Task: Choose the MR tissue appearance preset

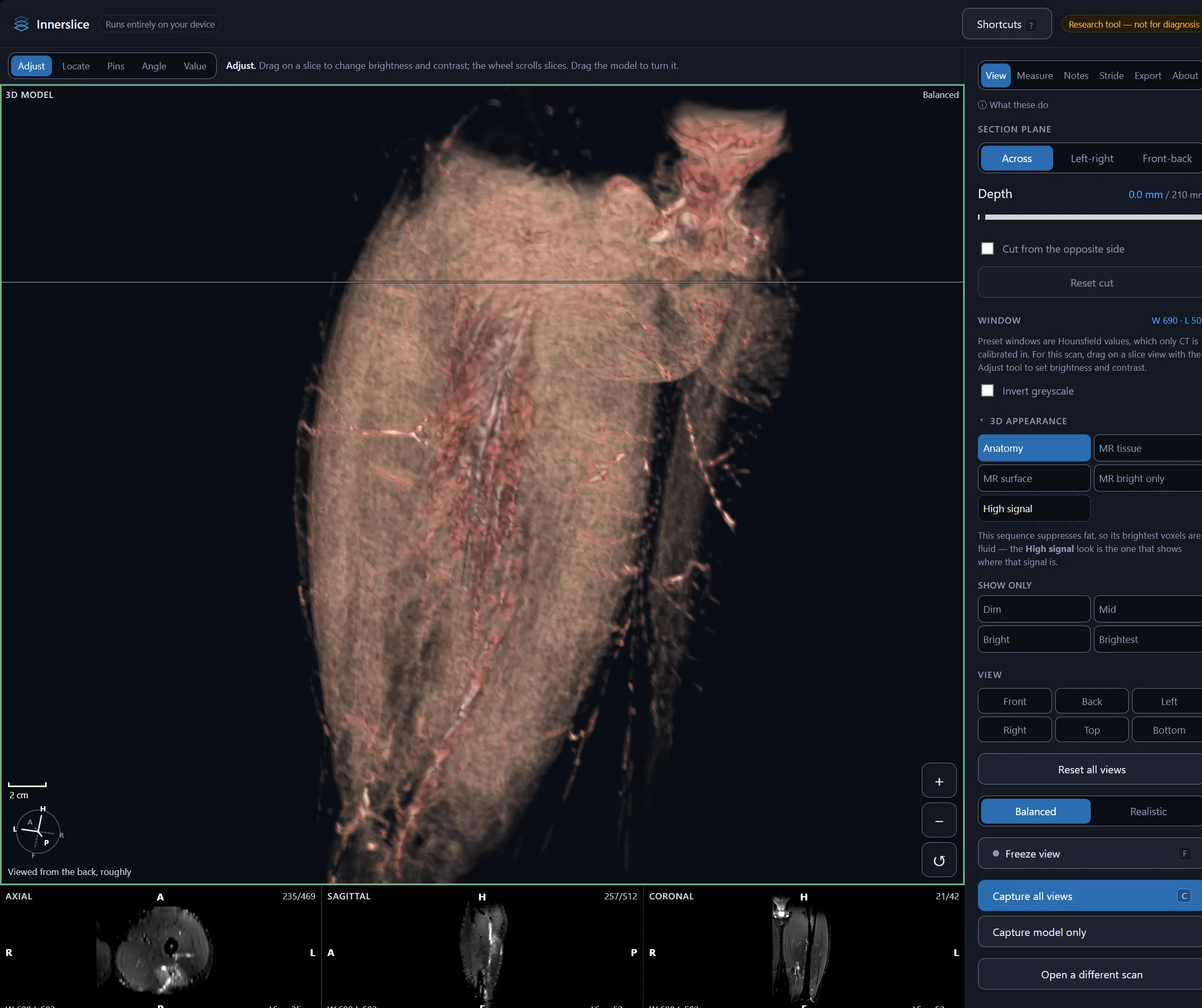Action: point(1148,448)
